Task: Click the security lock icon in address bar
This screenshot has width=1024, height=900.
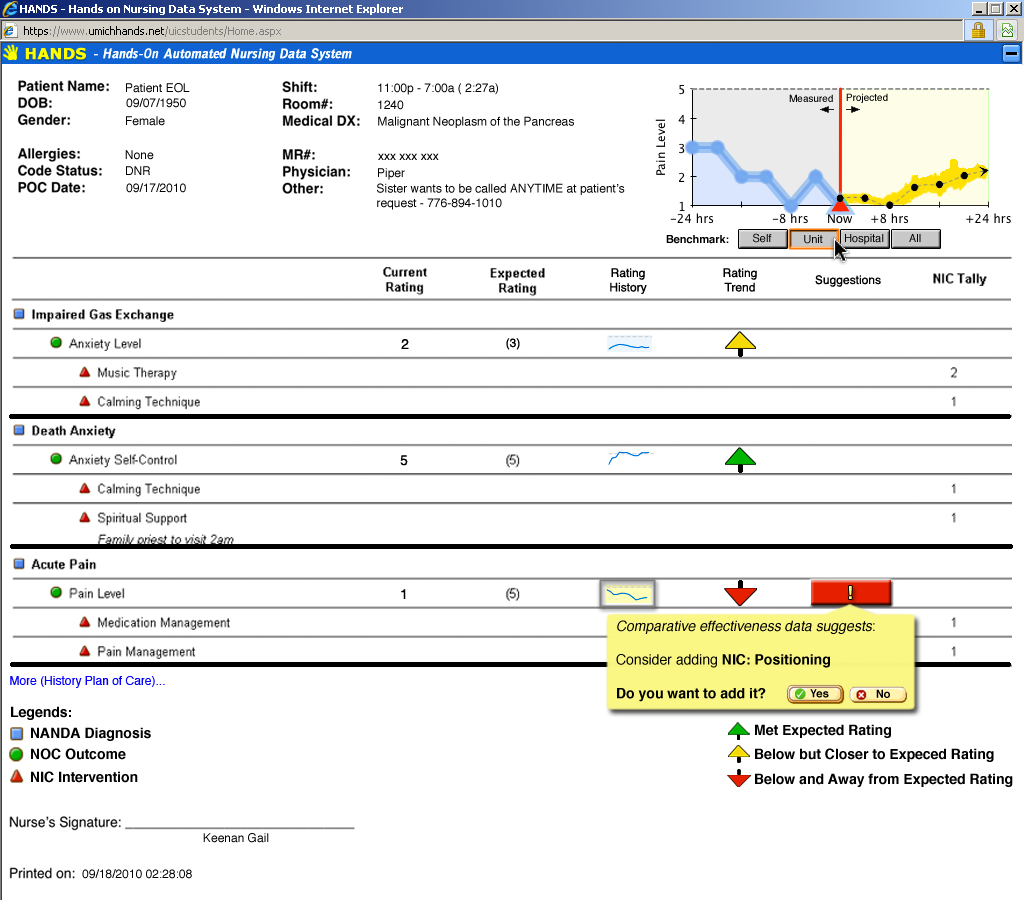Action: coord(978,30)
